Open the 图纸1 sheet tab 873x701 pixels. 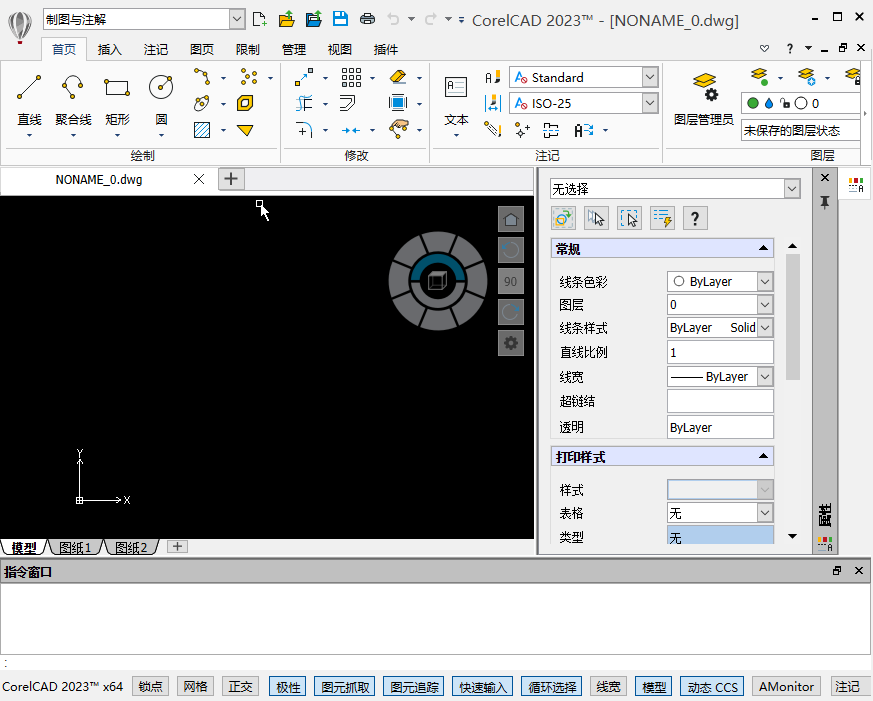[75, 548]
